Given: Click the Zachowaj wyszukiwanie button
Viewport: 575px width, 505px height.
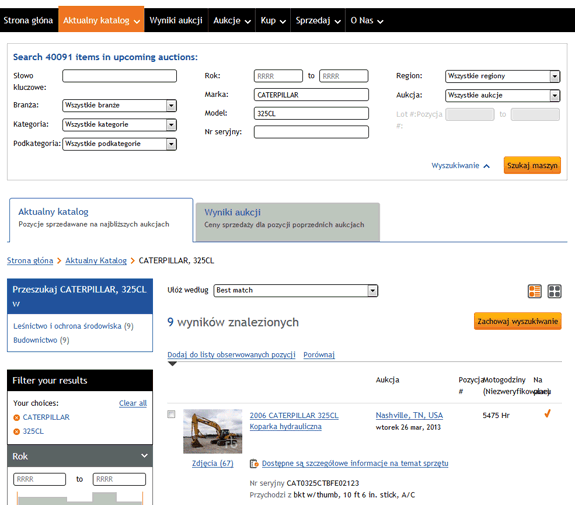Looking at the screenshot, I should click(517, 321).
